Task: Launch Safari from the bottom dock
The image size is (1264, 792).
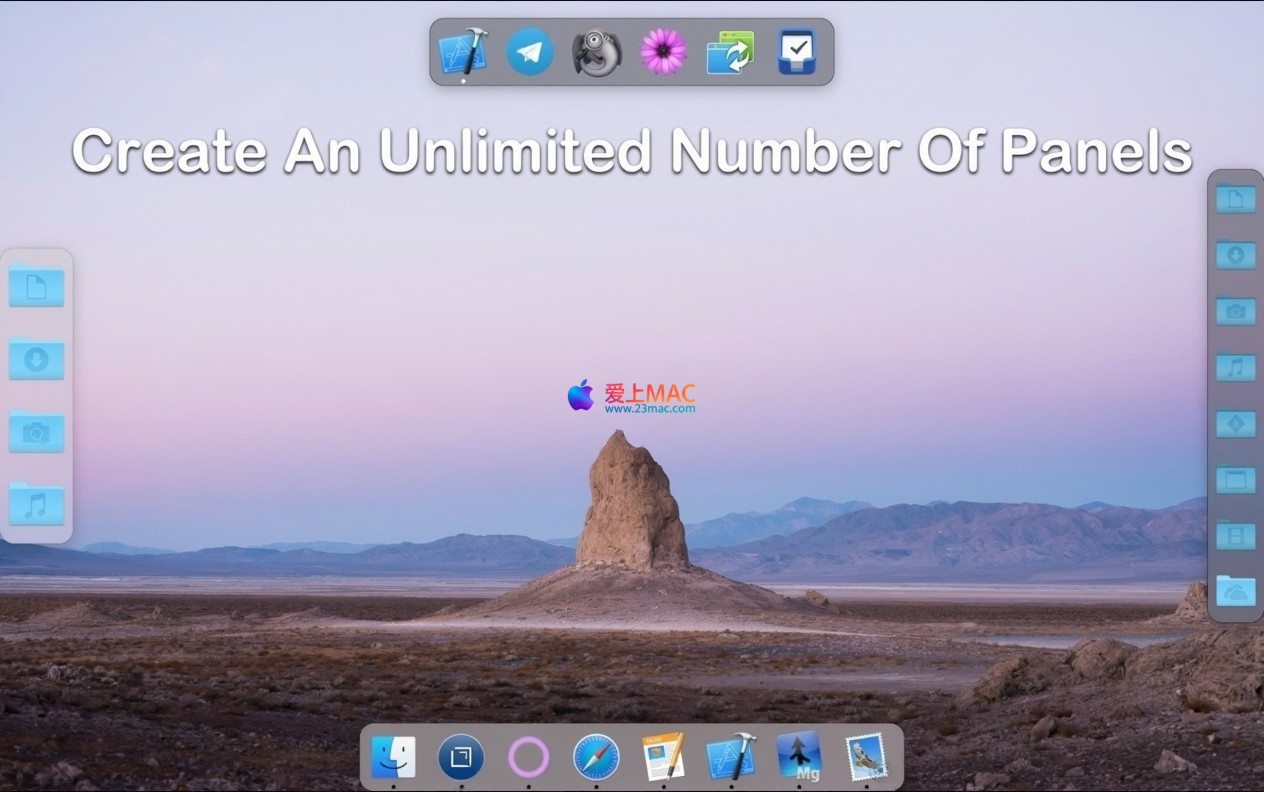Action: click(596, 757)
